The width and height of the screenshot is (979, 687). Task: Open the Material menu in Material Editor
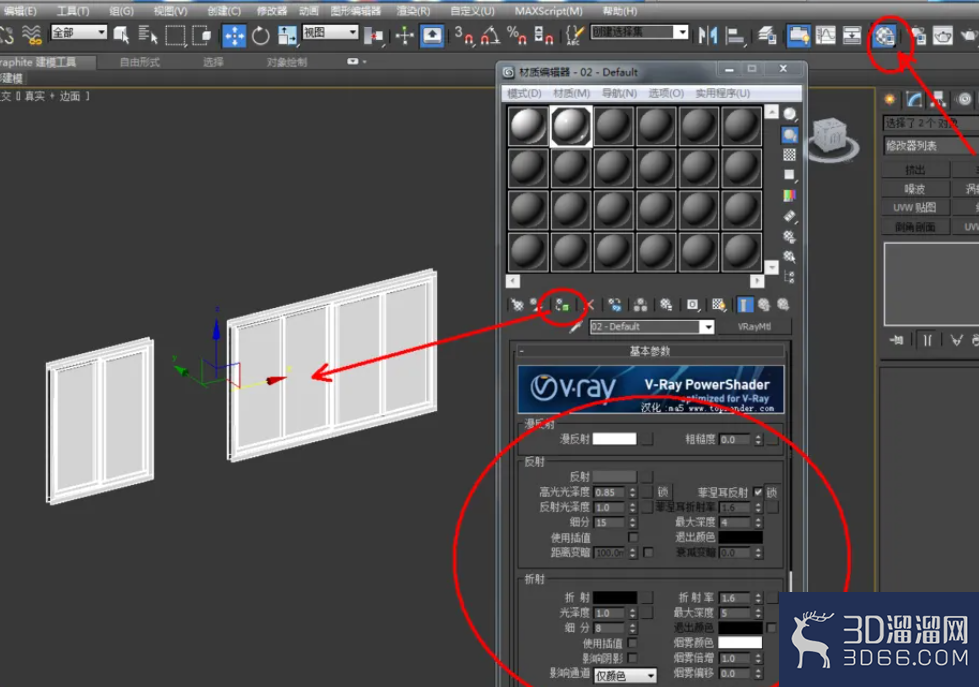click(x=571, y=93)
